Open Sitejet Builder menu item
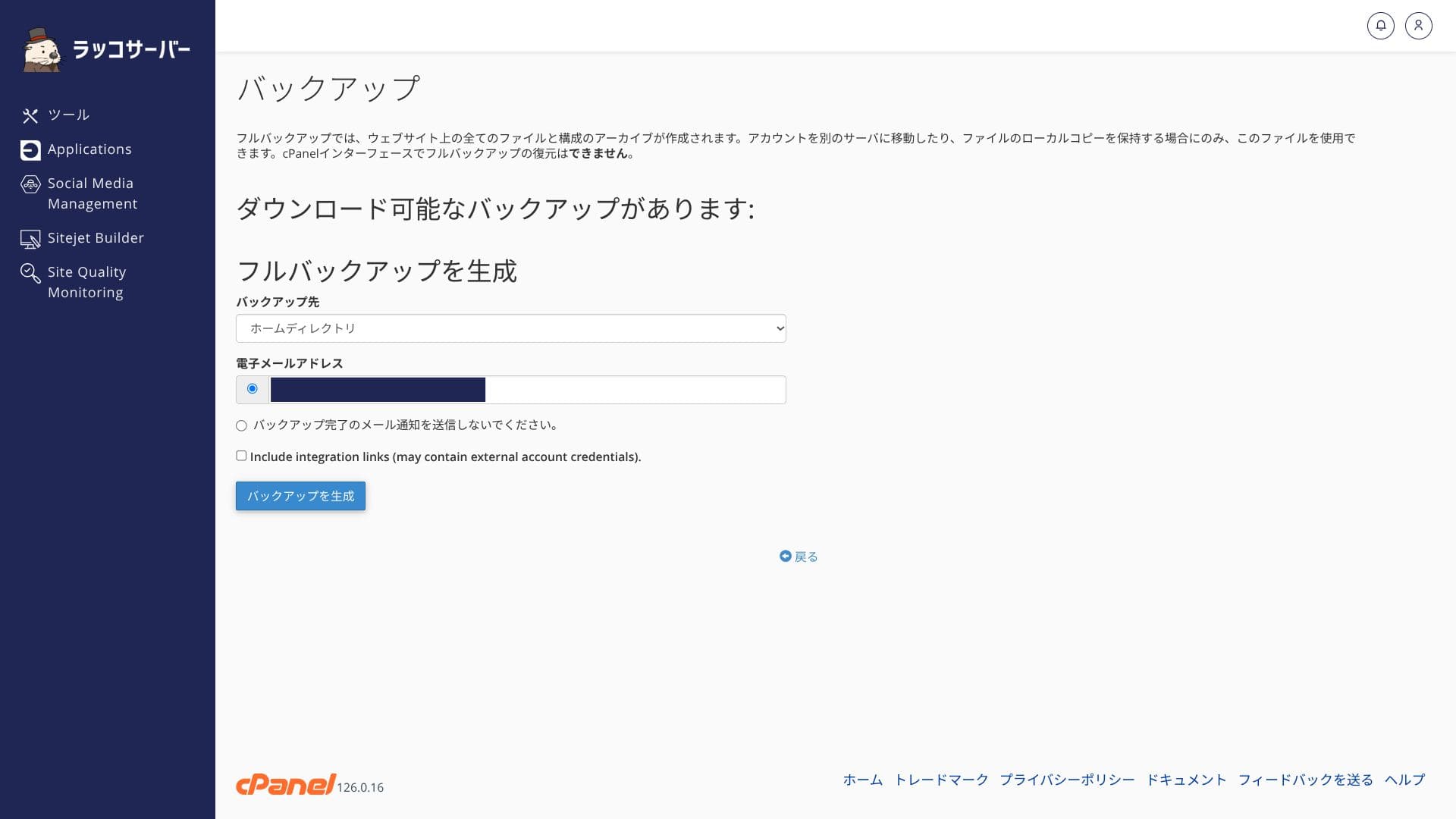Viewport: 1456px width, 819px height. coord(96,238)
